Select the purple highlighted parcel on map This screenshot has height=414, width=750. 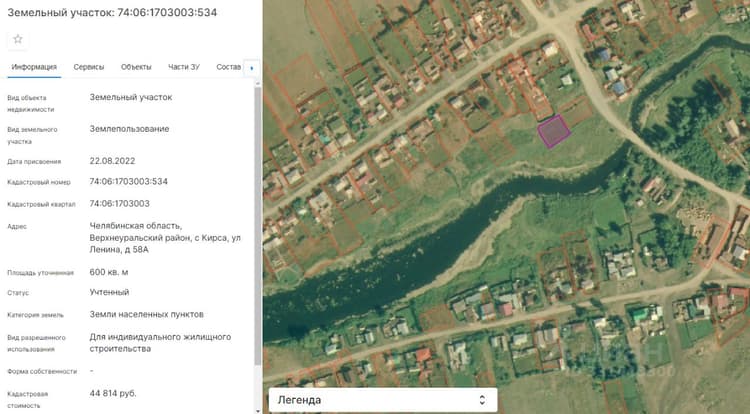pos(554,131)
